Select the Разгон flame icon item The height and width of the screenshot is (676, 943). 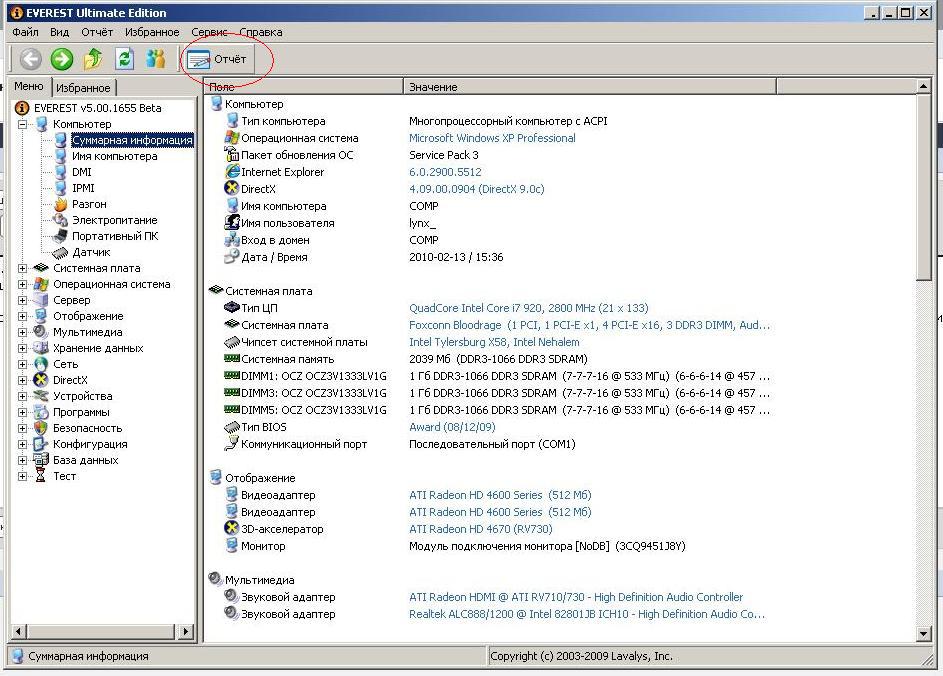(89, 204)
